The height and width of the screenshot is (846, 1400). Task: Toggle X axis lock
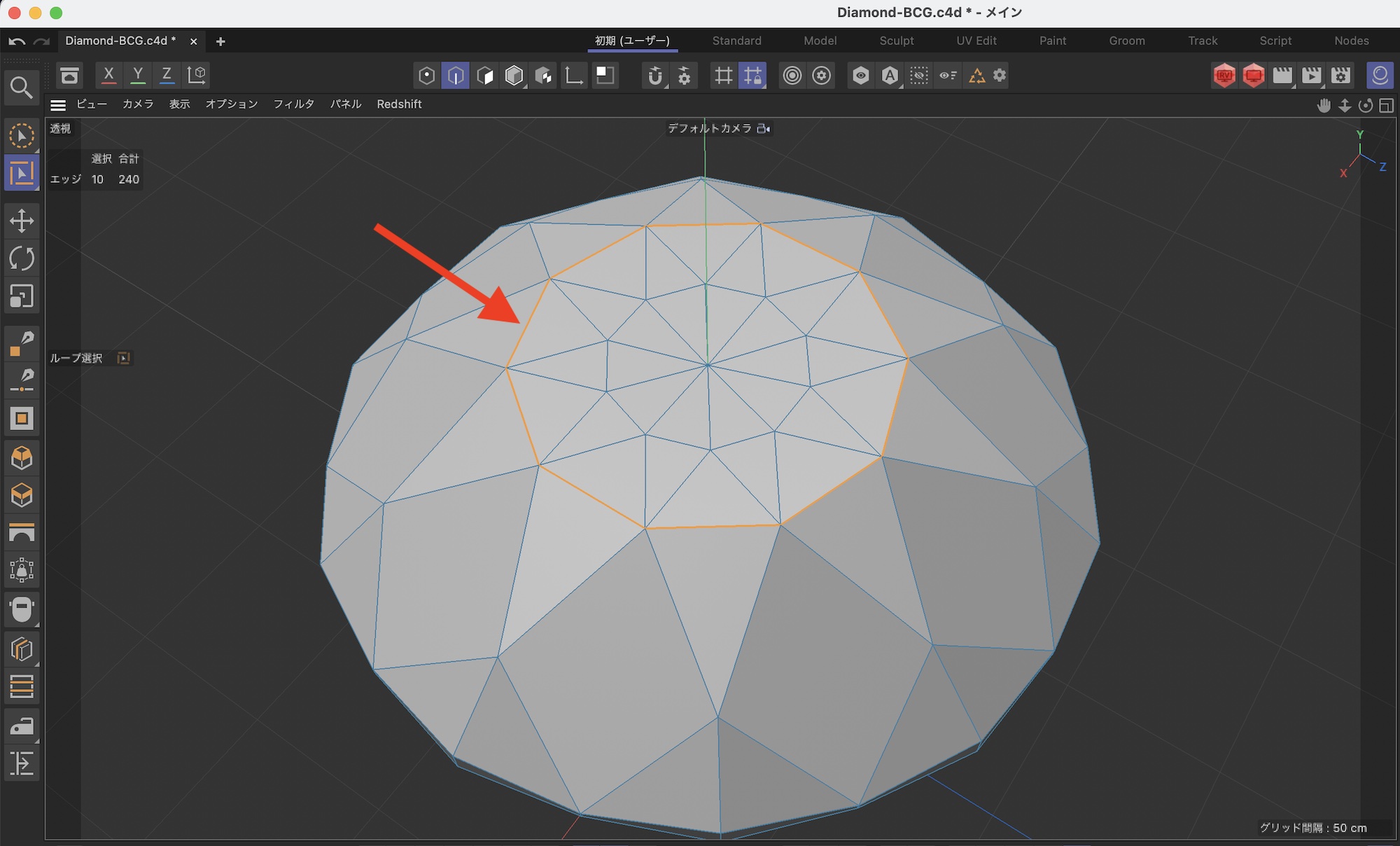click(x=108, y=75)
